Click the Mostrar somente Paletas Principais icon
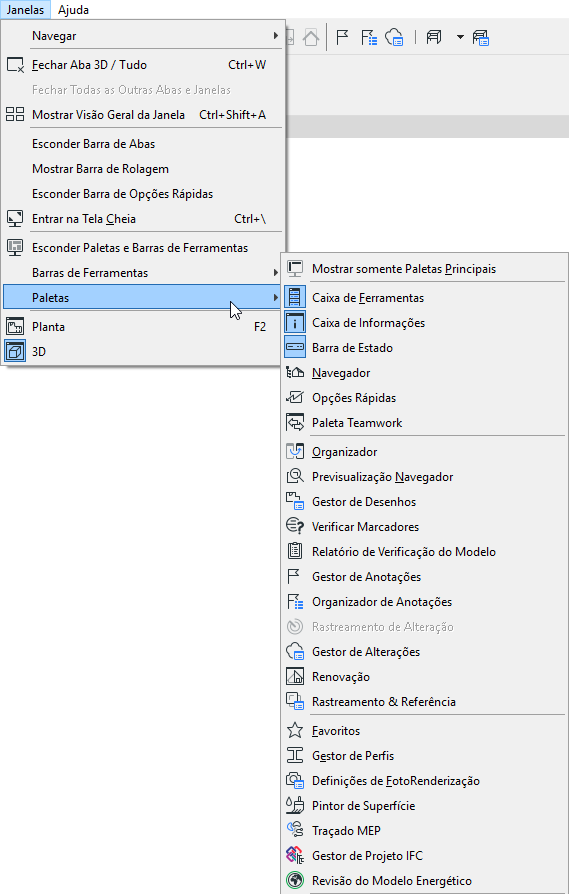Viewport: 569px width, 894px height. click(295, 269)
